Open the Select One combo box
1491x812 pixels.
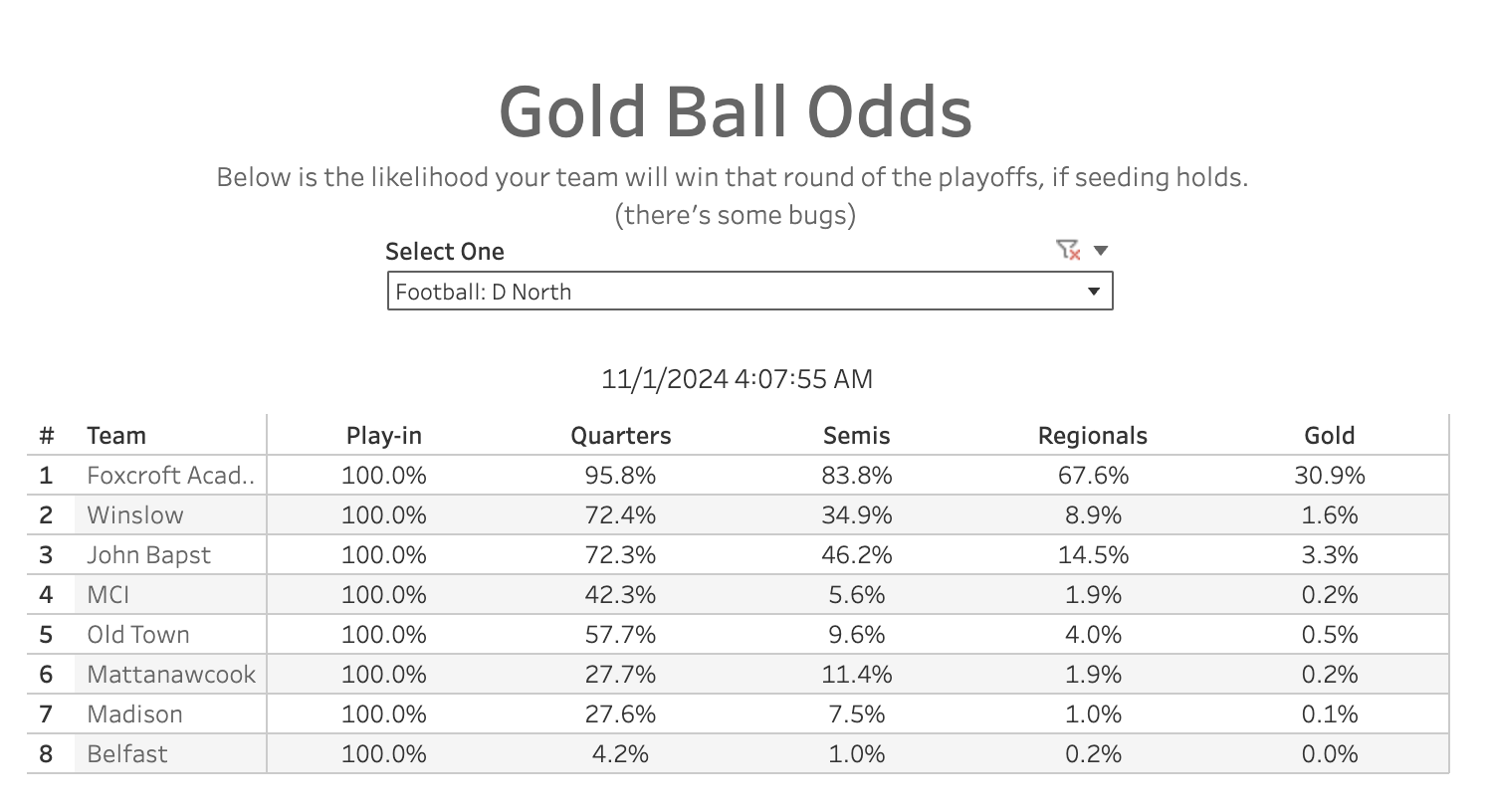(749, 292)
